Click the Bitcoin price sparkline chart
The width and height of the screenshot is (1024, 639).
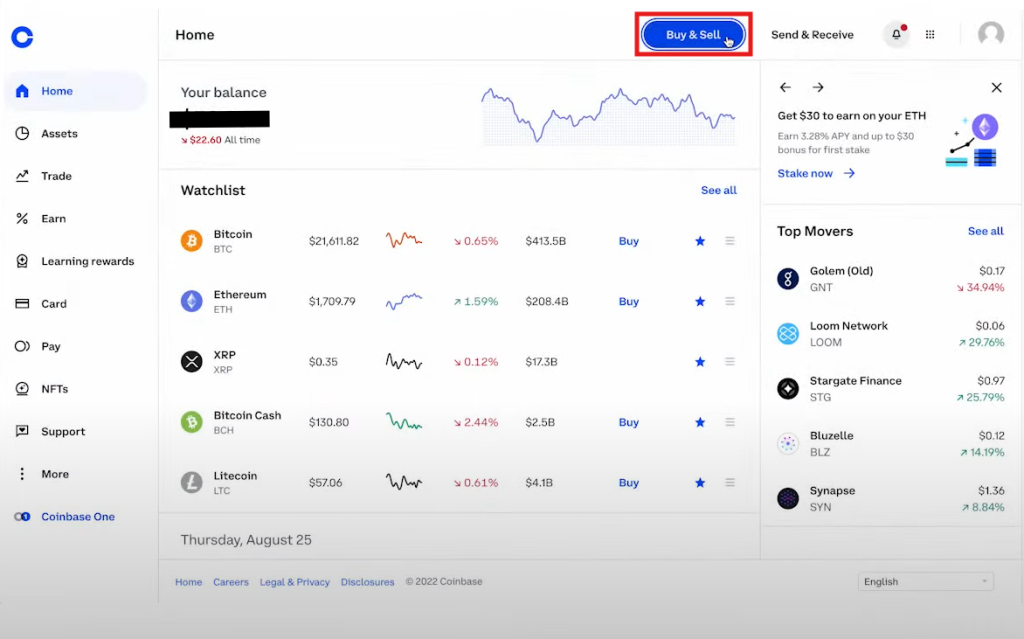[404, 240]
